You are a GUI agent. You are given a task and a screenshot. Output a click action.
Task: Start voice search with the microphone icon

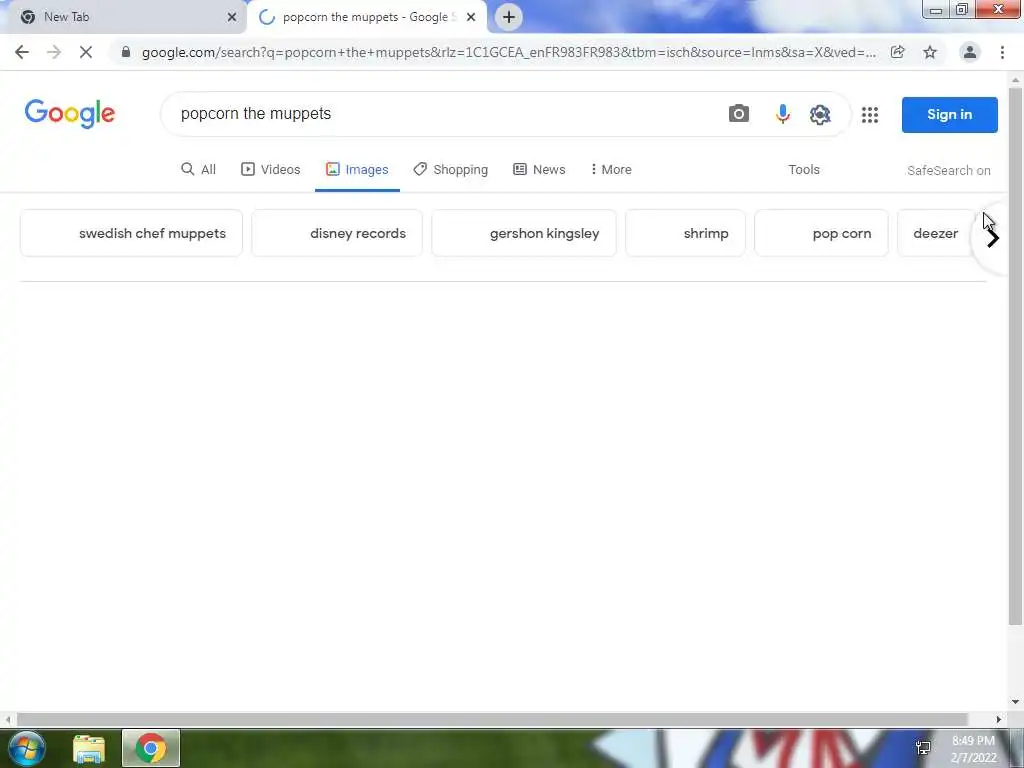point(782,114)
